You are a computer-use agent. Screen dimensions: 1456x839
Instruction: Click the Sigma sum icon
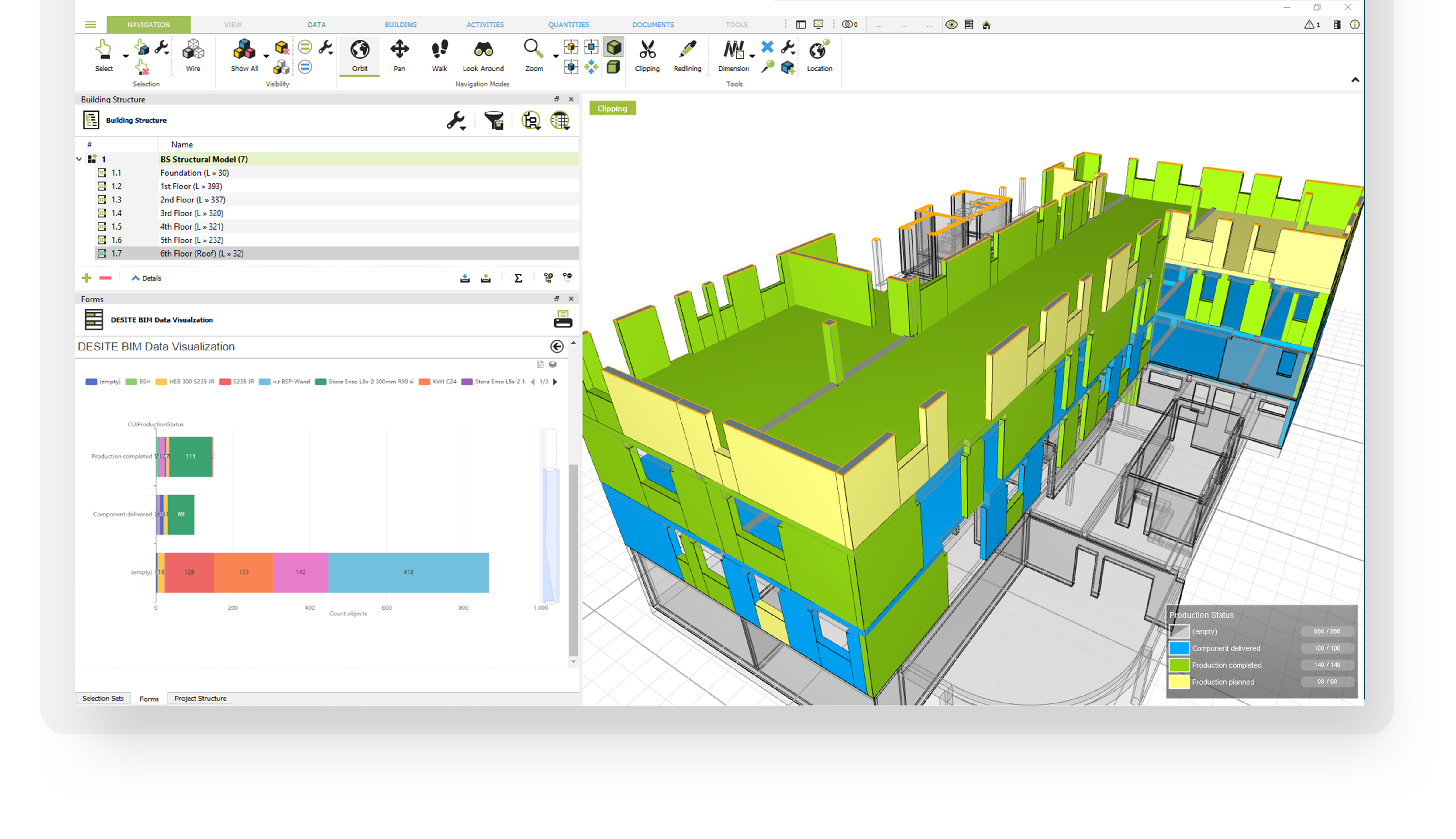pyautogui.click(x=518, y=278)
